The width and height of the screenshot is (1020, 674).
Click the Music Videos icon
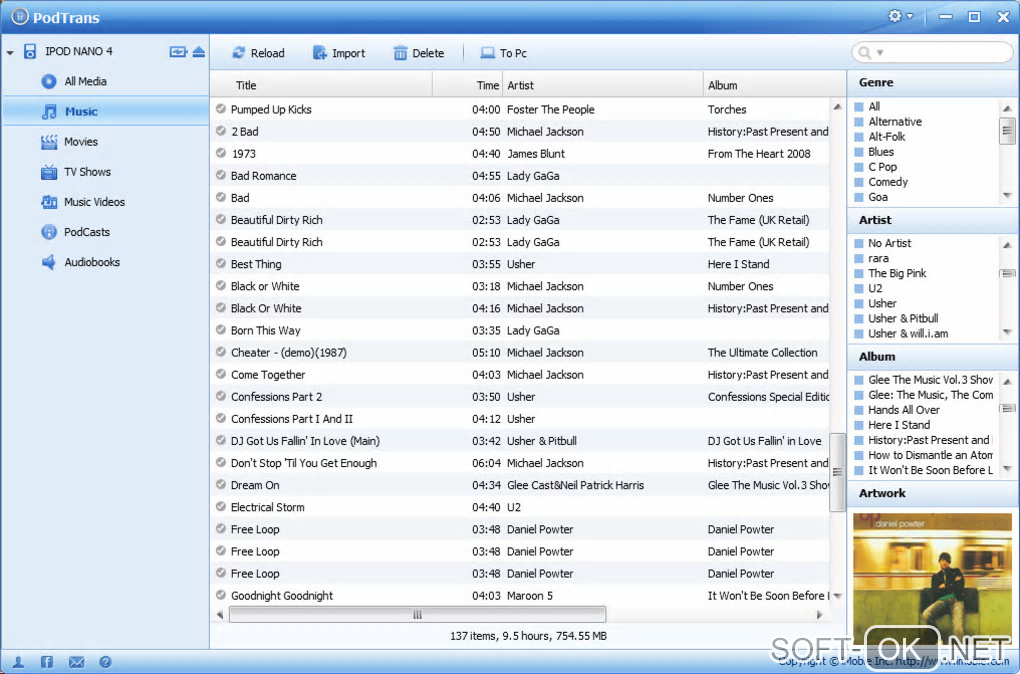point(49,202)
